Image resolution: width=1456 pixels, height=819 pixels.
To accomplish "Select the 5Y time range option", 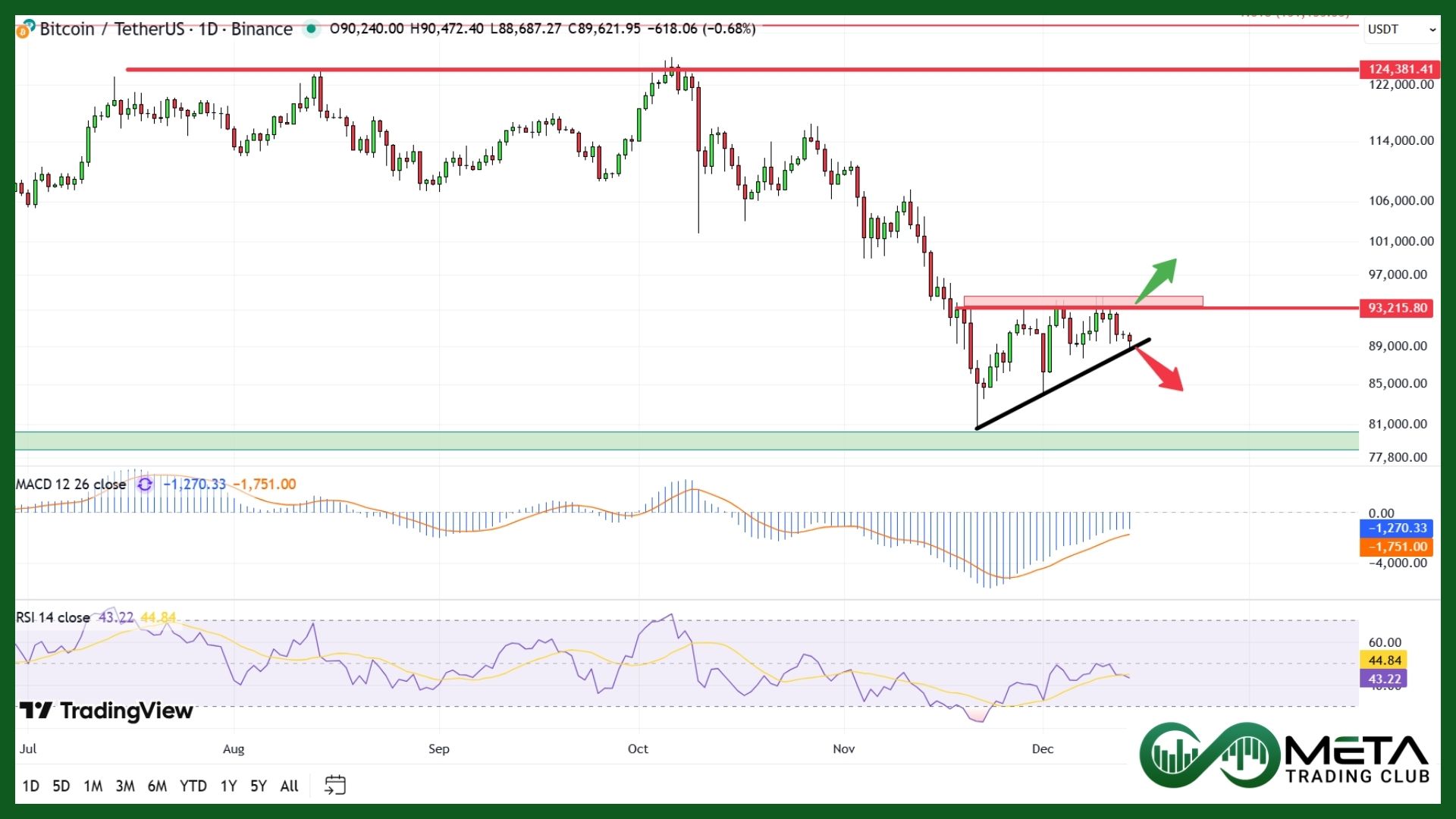I will 259,786.
